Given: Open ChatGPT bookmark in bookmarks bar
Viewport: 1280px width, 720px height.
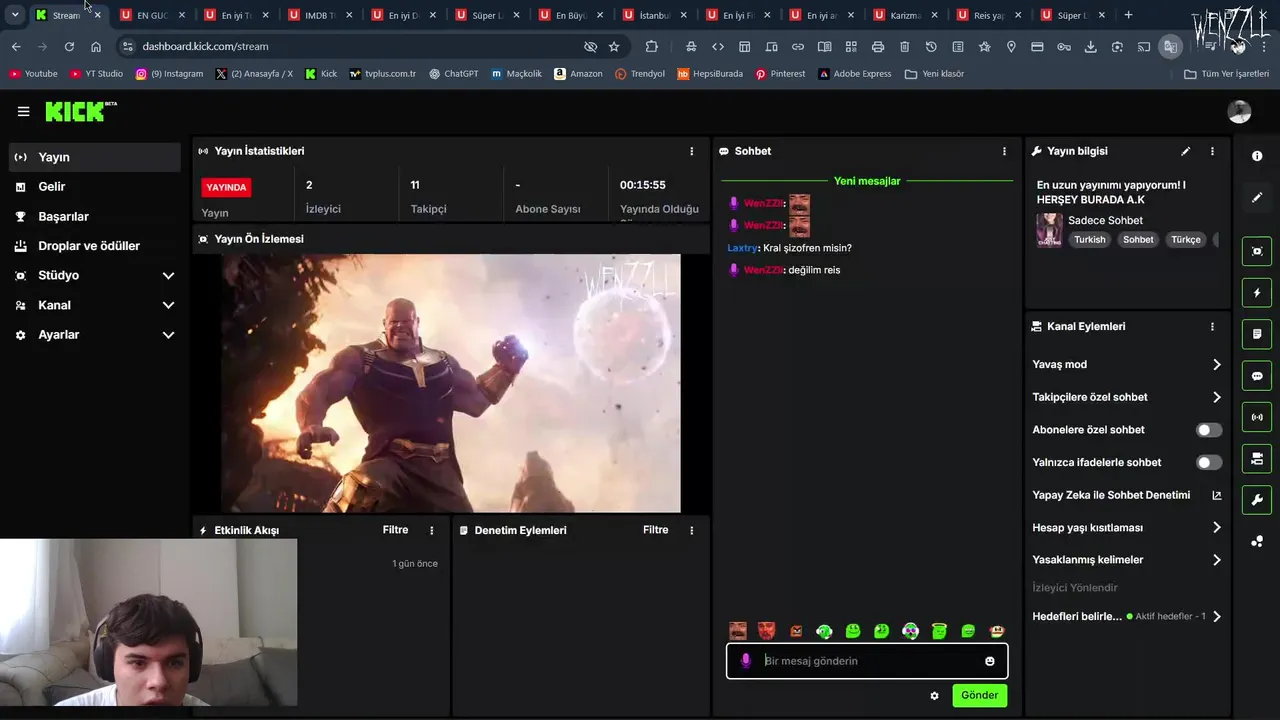Looking at the screenshot, I should [x=453, y=74].
